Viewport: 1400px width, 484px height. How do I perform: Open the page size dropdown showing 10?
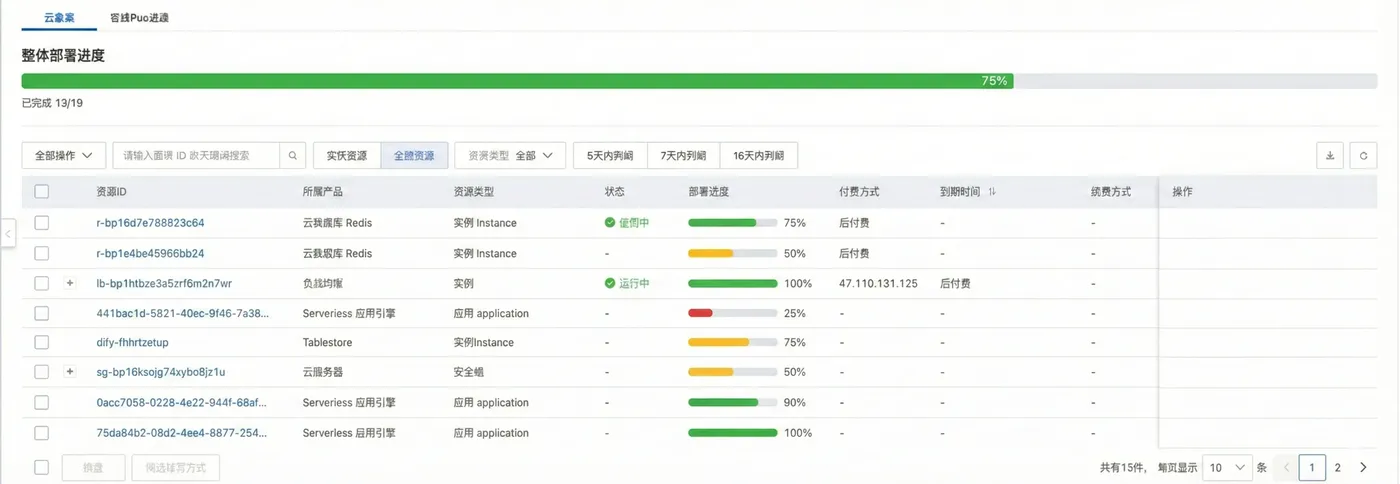1226,467
